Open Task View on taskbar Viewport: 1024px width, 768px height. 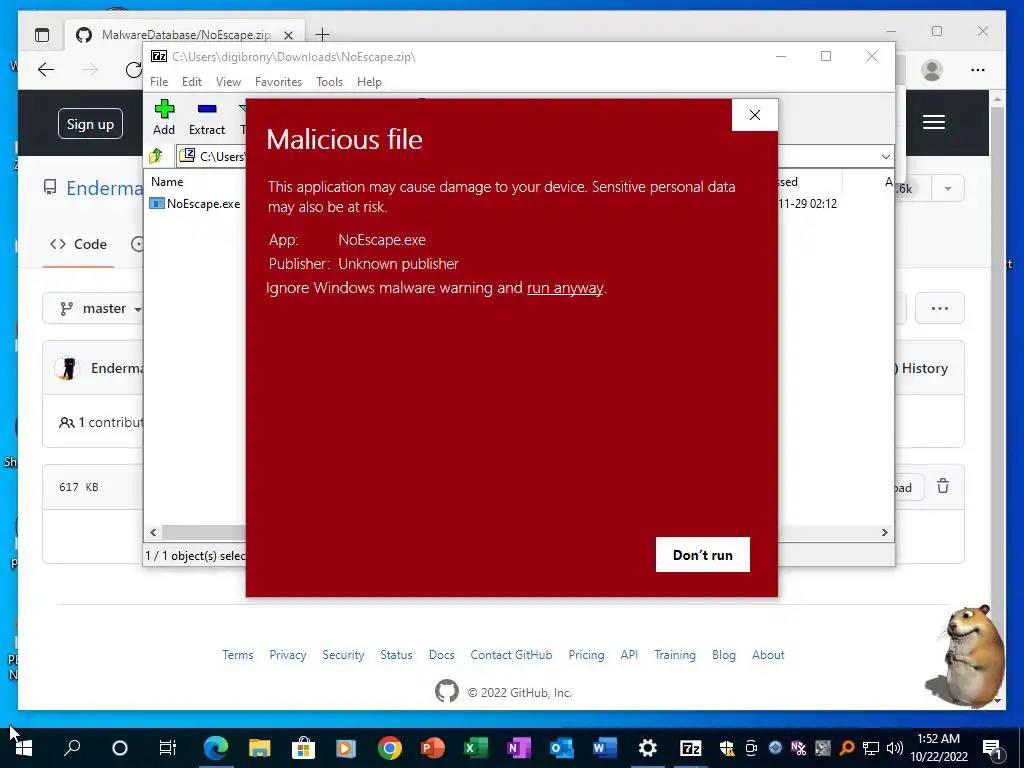click(x=168, y=748)
